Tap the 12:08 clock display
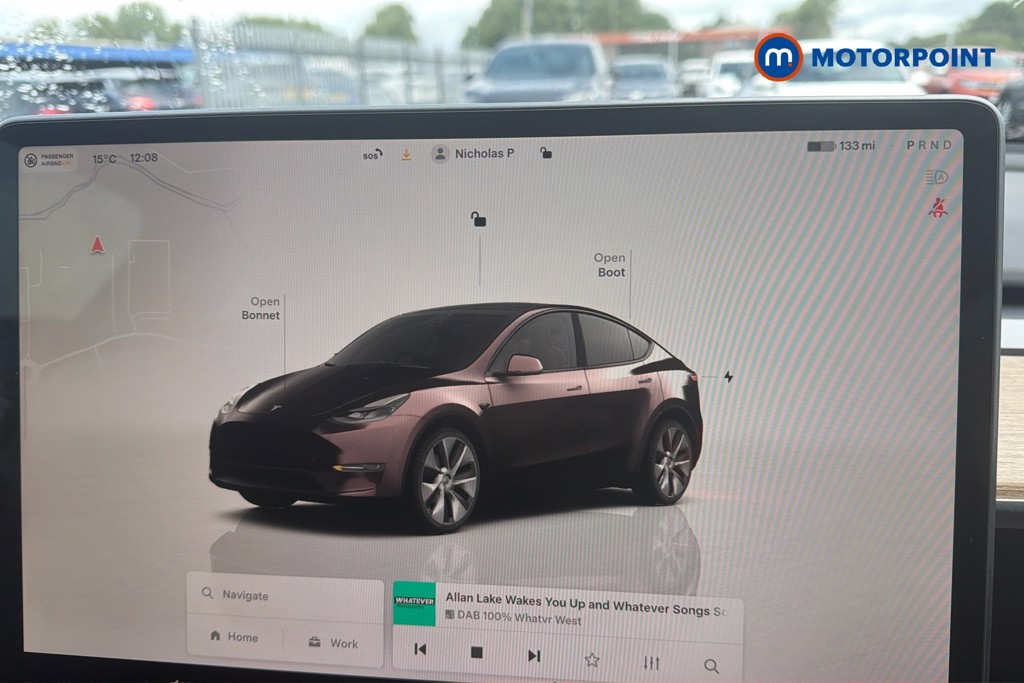This screenshot has width=1024, height=683. [x=144, y=157]
